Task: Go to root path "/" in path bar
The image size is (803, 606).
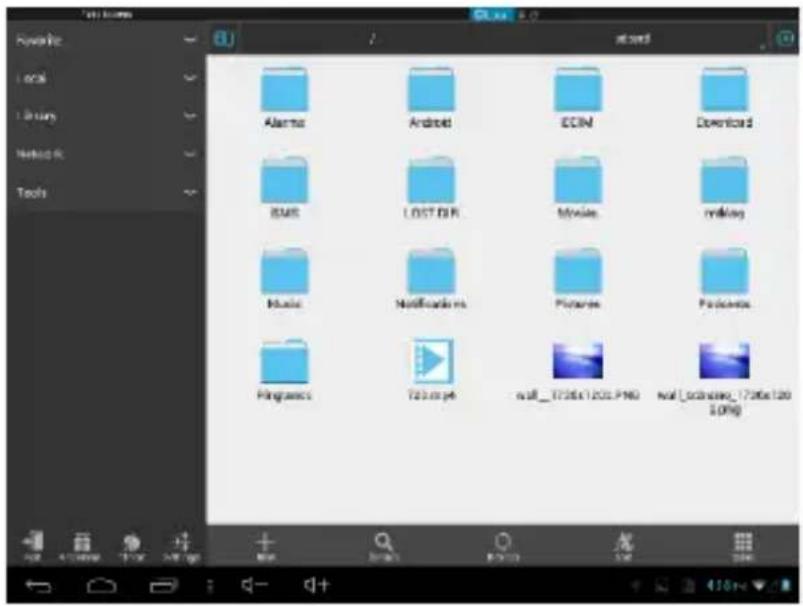Action: coord(372,38)
